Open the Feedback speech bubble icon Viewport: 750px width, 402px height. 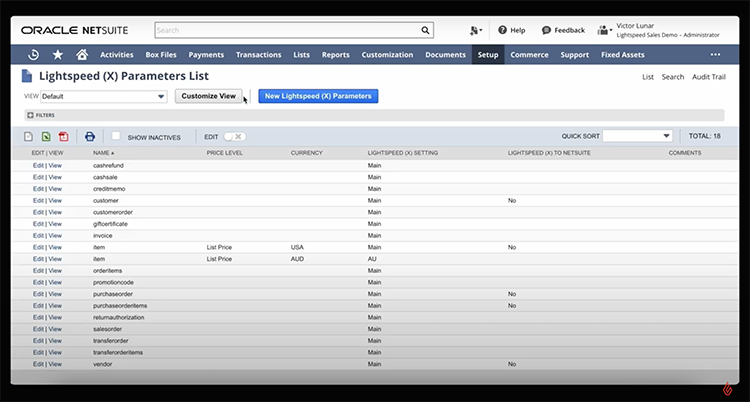(546, 31)
